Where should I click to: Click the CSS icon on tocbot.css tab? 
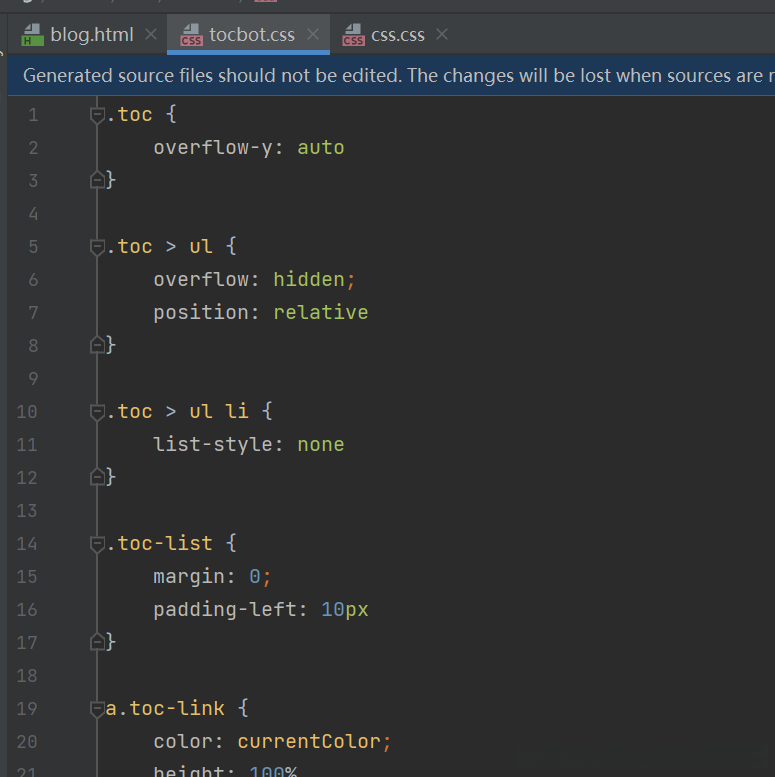(x=191, y=36)
